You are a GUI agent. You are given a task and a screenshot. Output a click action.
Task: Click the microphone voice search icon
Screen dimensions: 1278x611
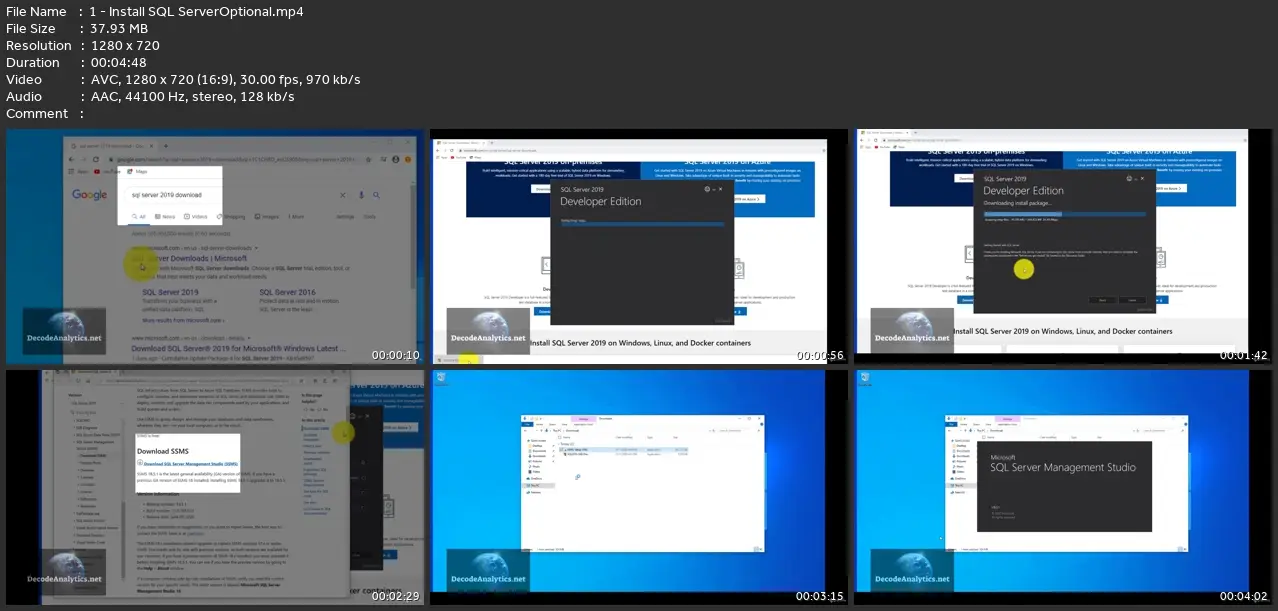pos(361,195)
